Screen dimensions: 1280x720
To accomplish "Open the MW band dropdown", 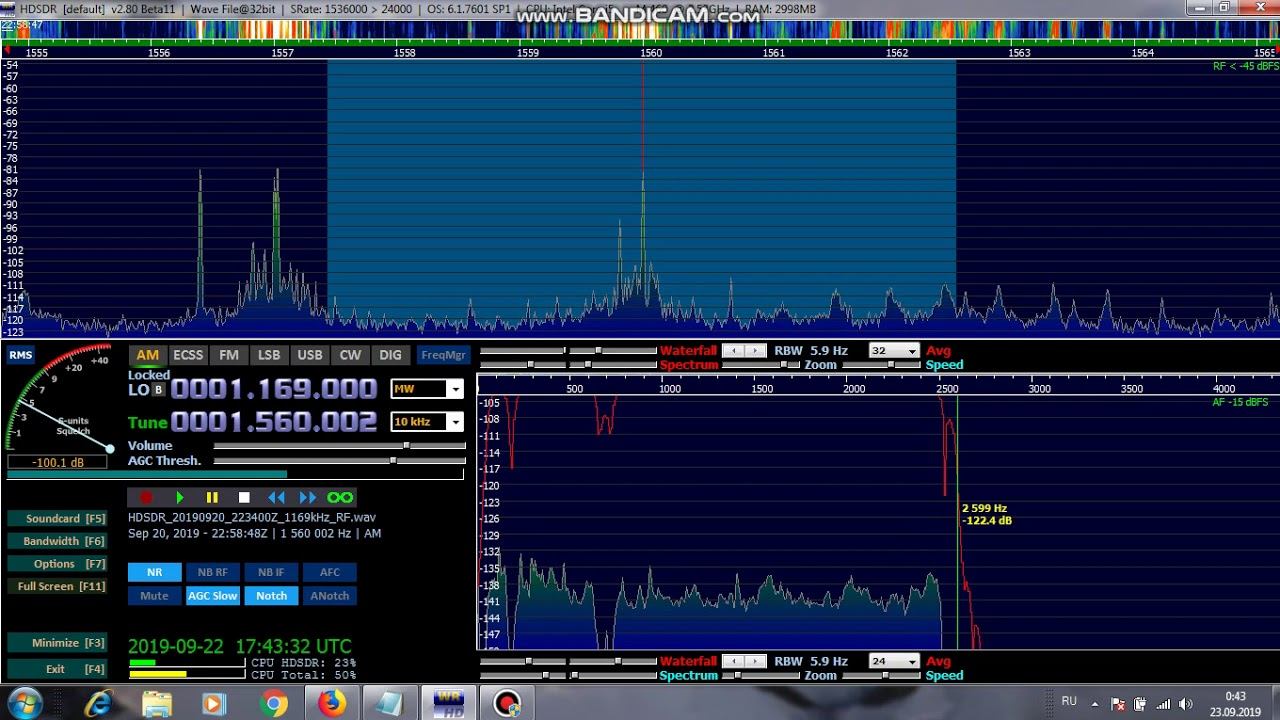I will coord(427,389).
